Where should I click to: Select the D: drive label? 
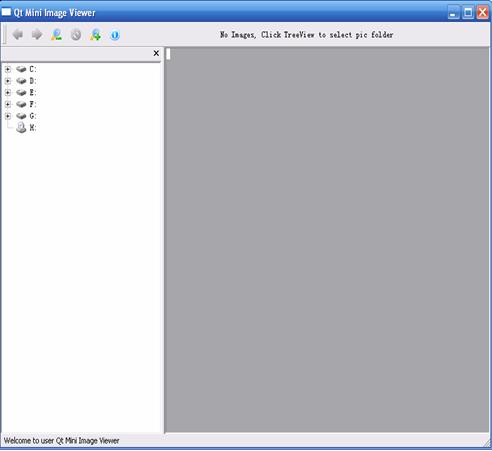[x=33, y=81]
